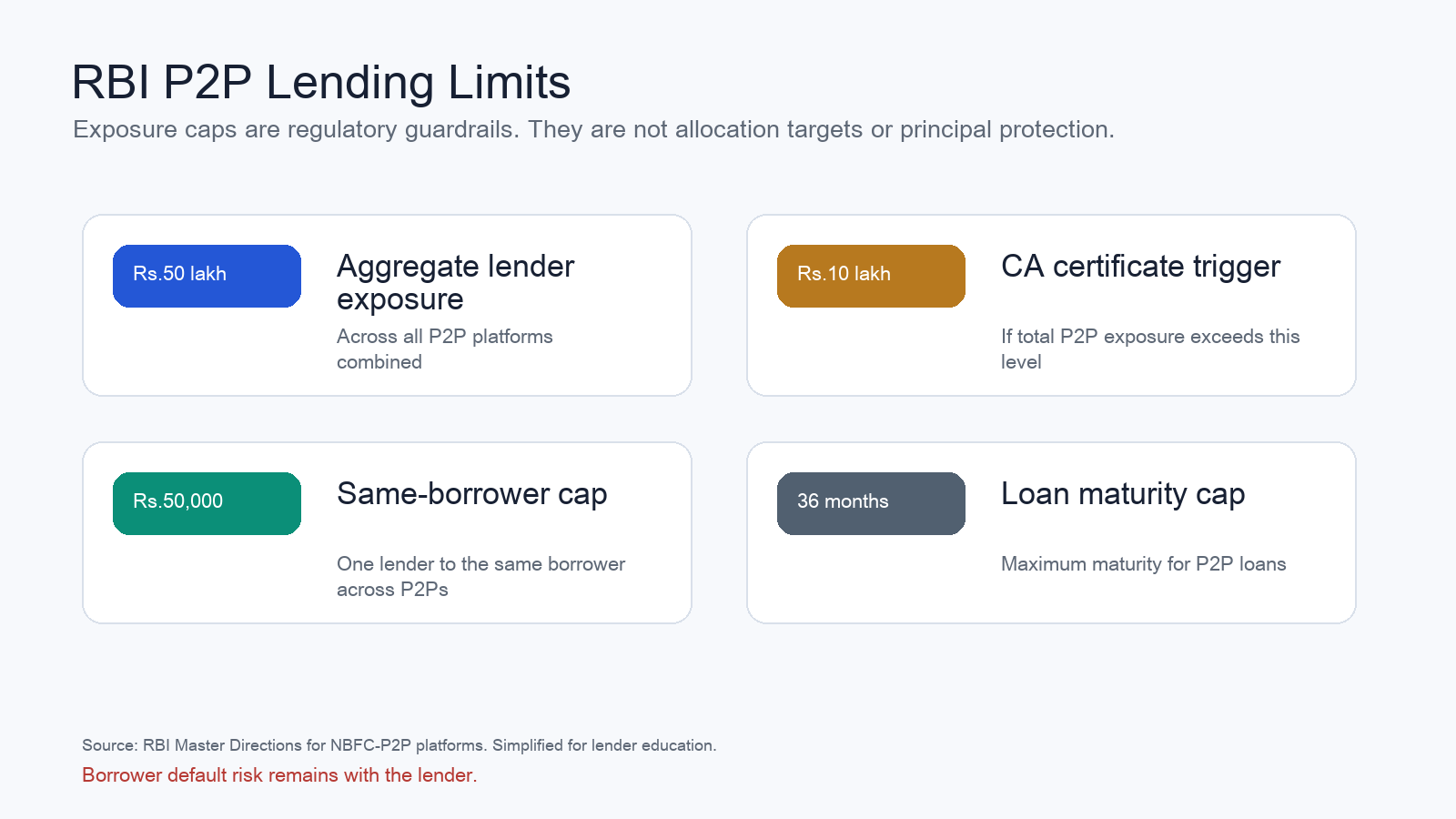Select the orange Rs.10 lakh badge
Image resolution: width=1456 pixels, height=819 pixels.
[x=871, y=276]
